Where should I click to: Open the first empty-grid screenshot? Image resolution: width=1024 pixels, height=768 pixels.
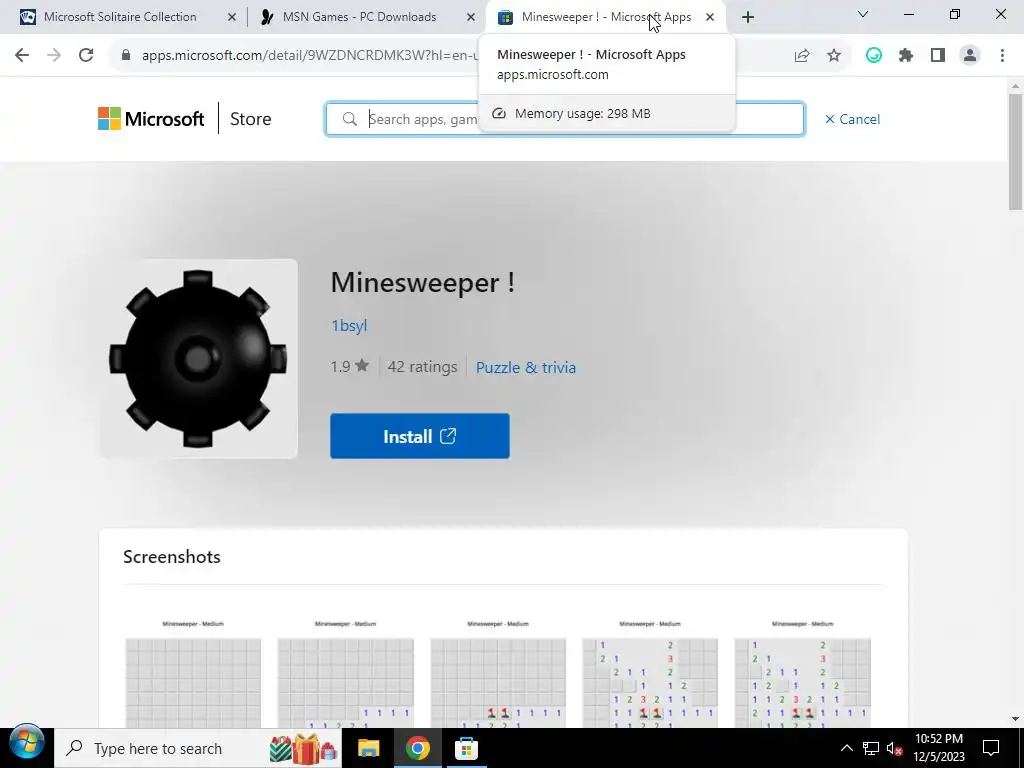pyautogui.click(x=193, y=673)
